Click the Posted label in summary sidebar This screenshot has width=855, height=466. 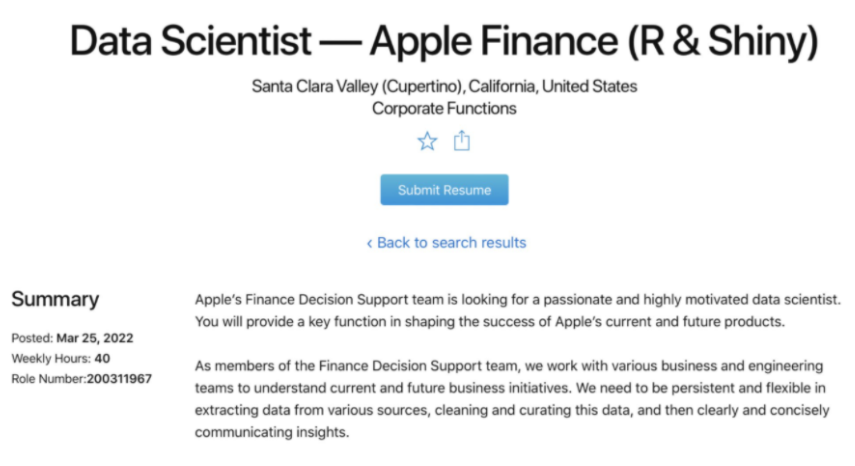click(x=32, y=338)
